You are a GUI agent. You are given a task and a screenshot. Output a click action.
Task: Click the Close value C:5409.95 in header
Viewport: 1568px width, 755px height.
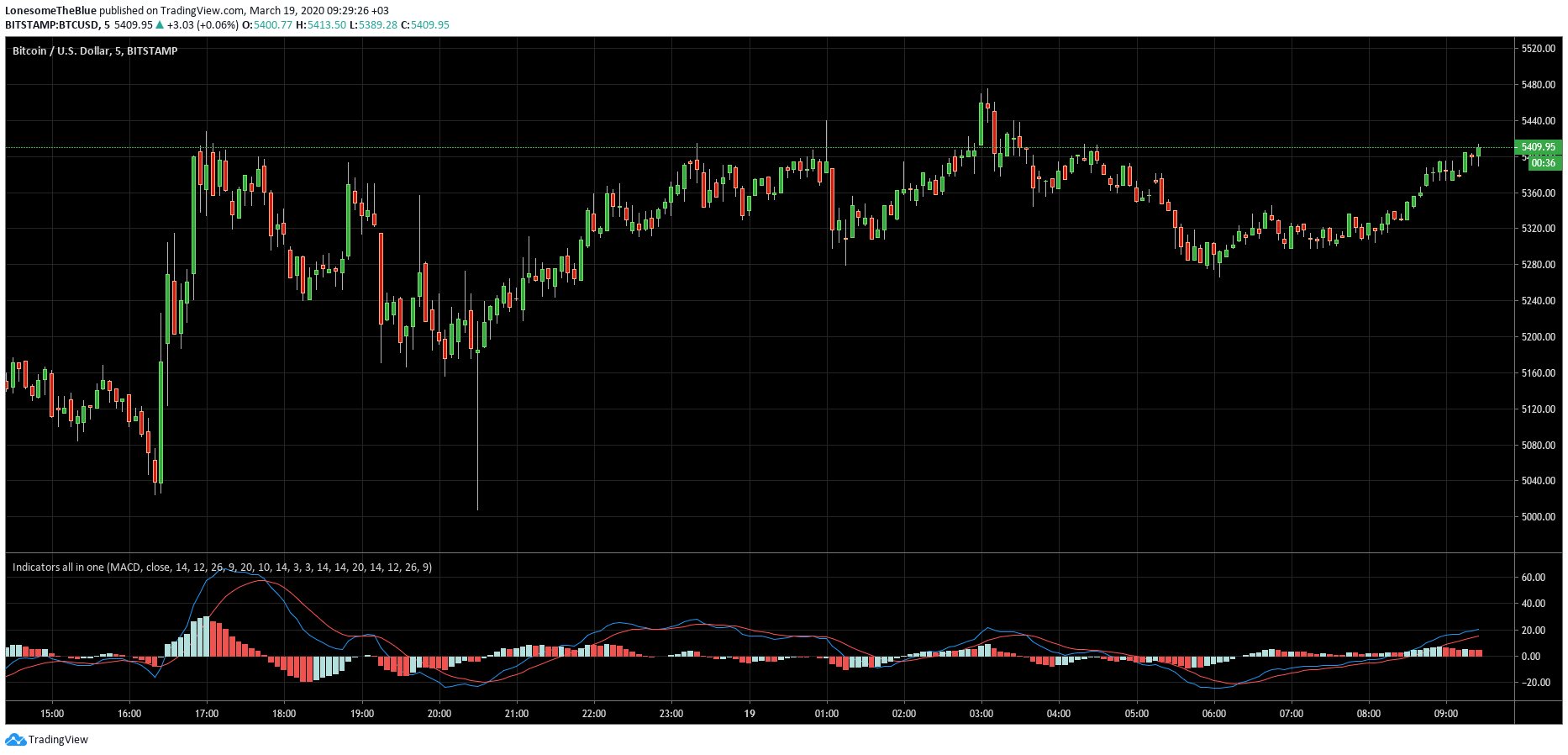coord(425,25)
